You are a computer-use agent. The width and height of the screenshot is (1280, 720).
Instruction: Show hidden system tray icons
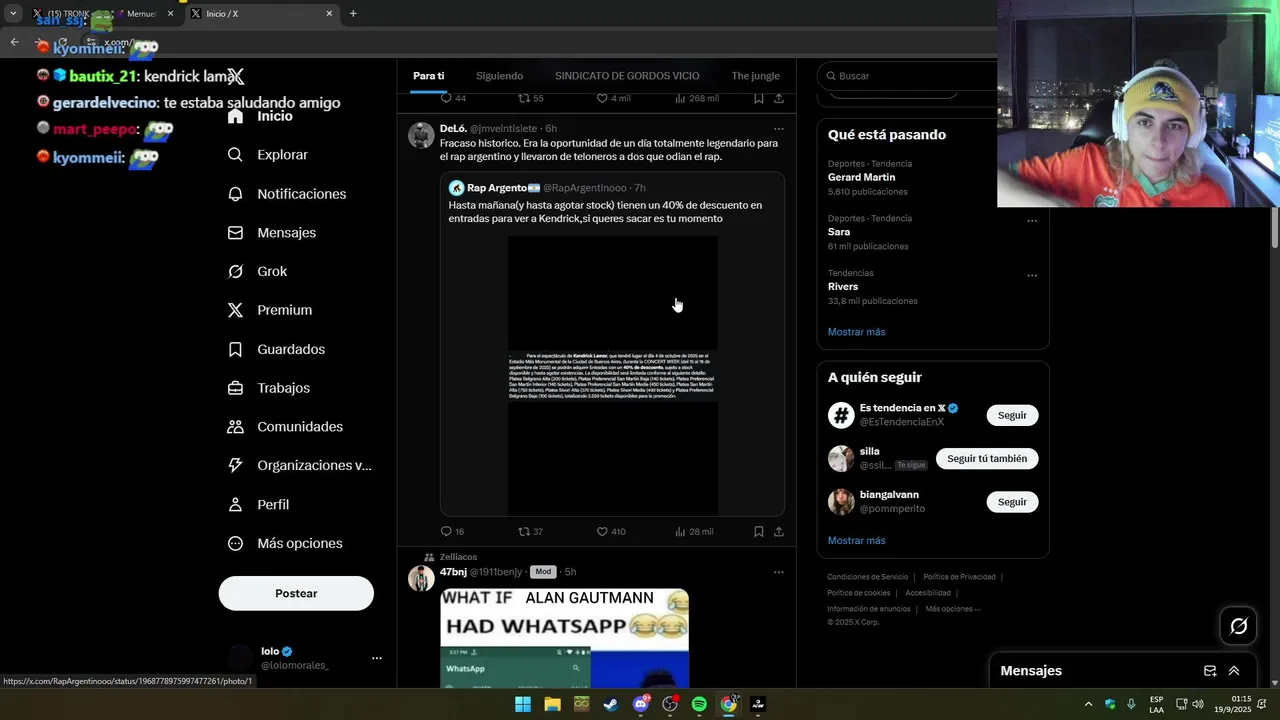1088,704
